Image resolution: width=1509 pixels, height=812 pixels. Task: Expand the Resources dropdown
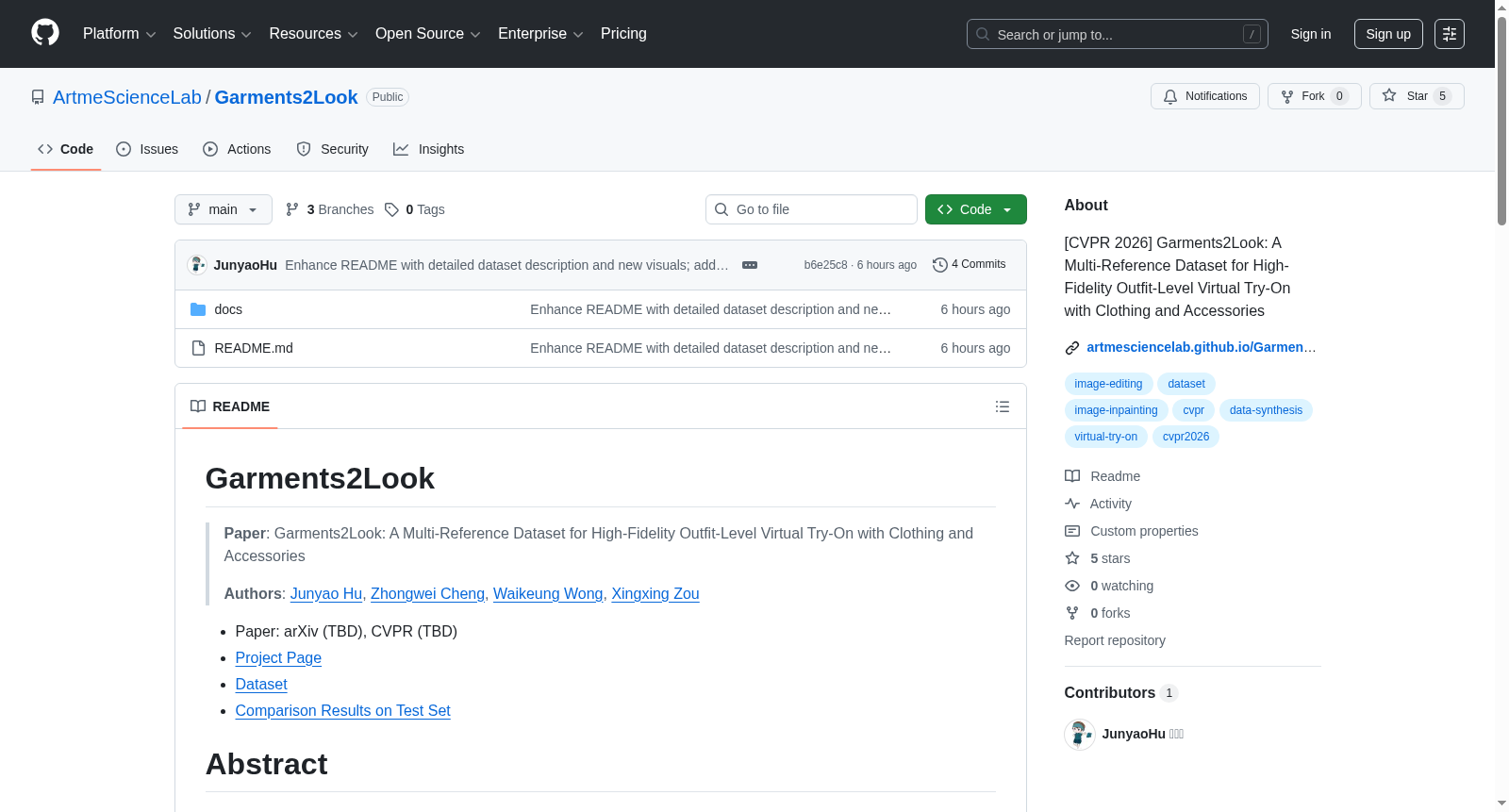pyautogui.click(x=313, y=34)
